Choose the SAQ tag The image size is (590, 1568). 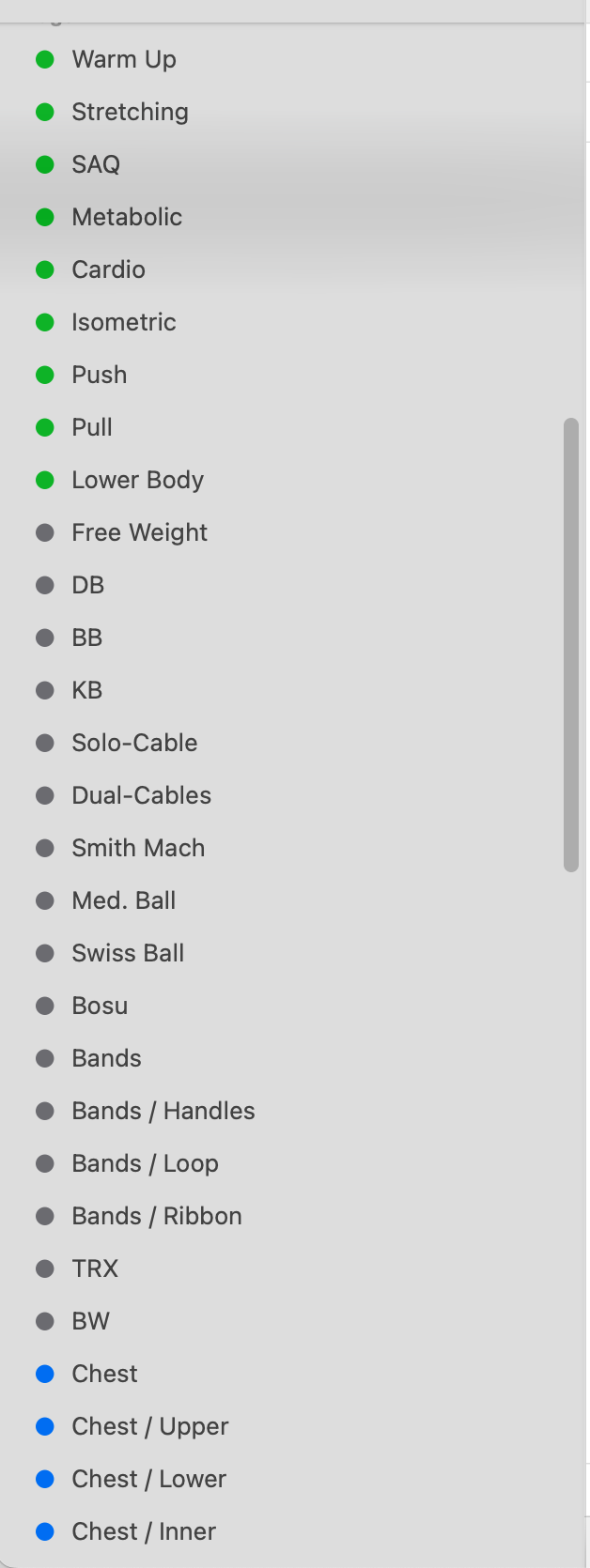tap(96, 165)
